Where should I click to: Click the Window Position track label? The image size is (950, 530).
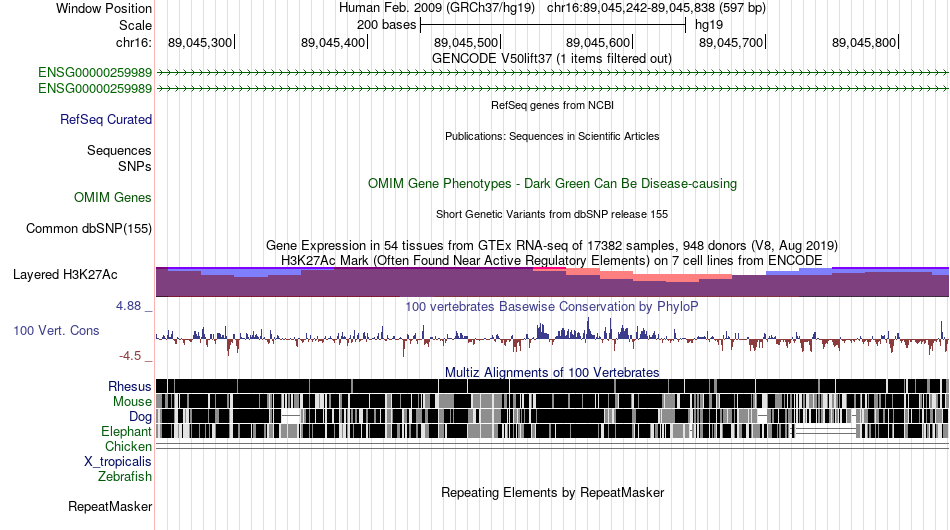(104, 8)
